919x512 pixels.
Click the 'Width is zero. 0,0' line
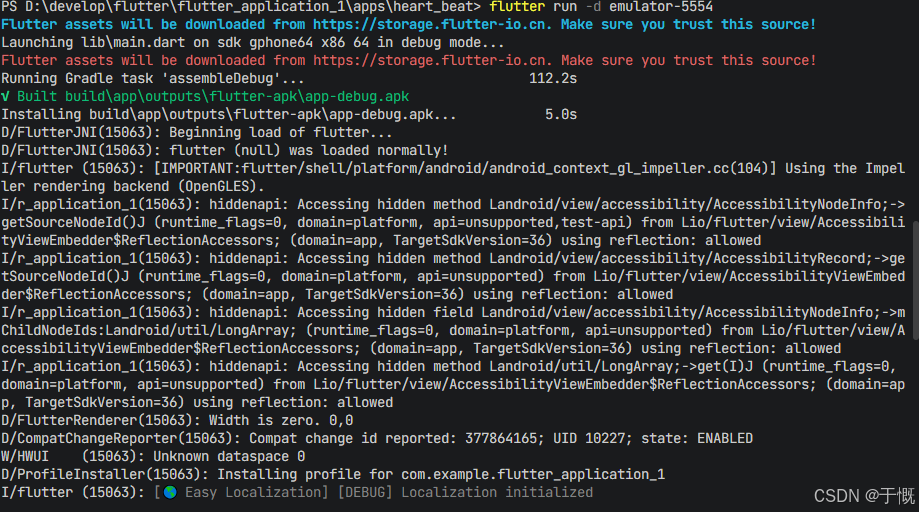[177, 421]
